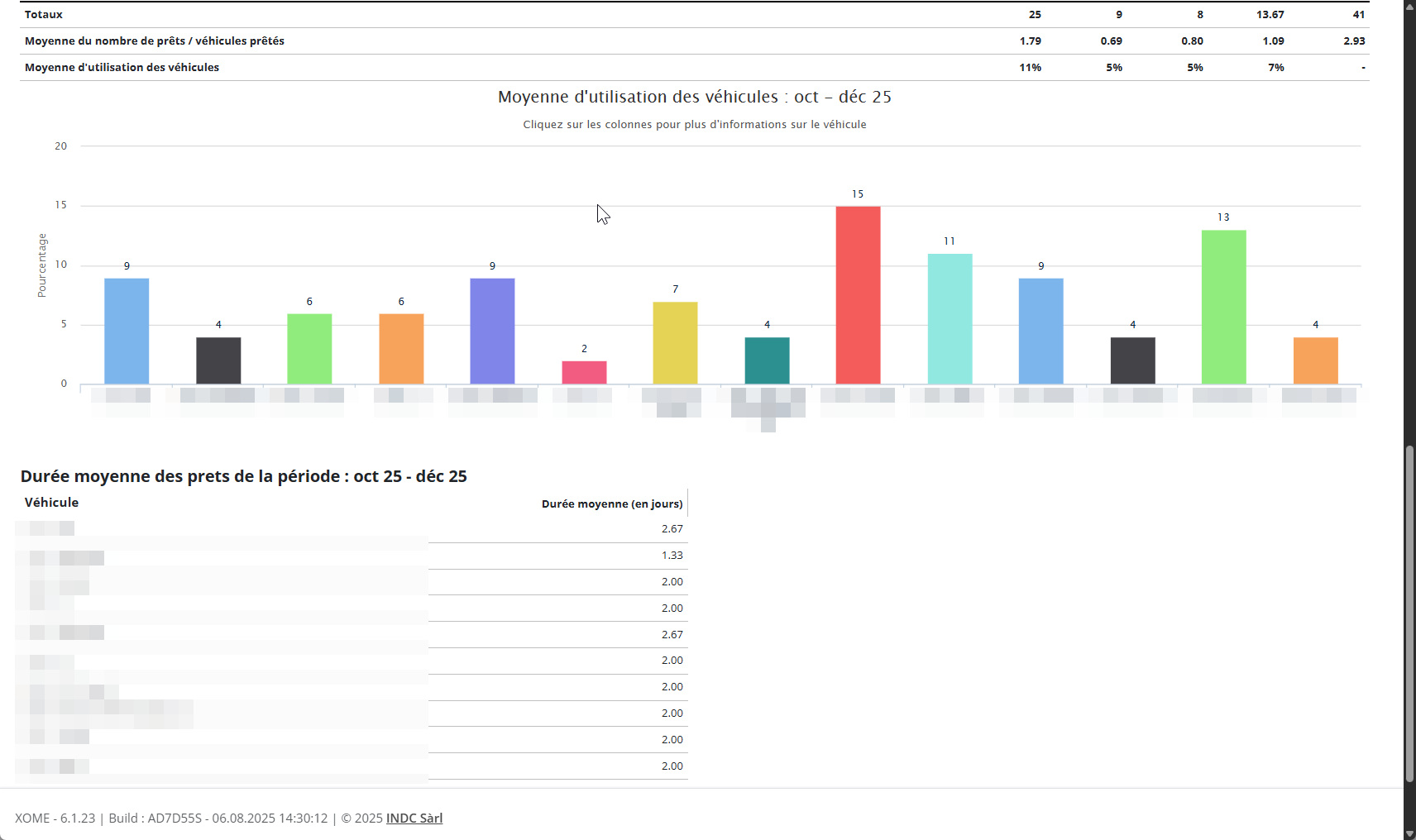Click the Véhicule column header
The height and width of the screenshot is (840, 1416).
[x=51, y=503]
